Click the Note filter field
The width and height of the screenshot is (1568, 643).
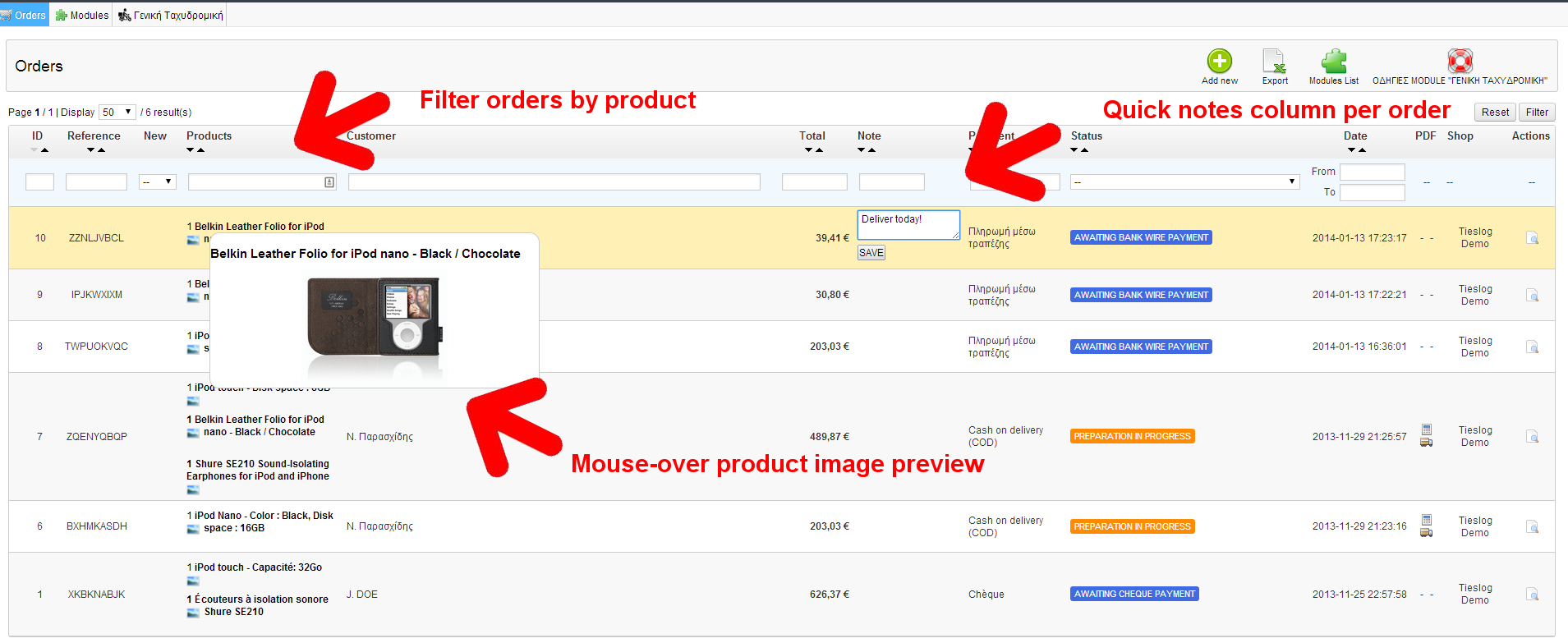coord(892,181)
